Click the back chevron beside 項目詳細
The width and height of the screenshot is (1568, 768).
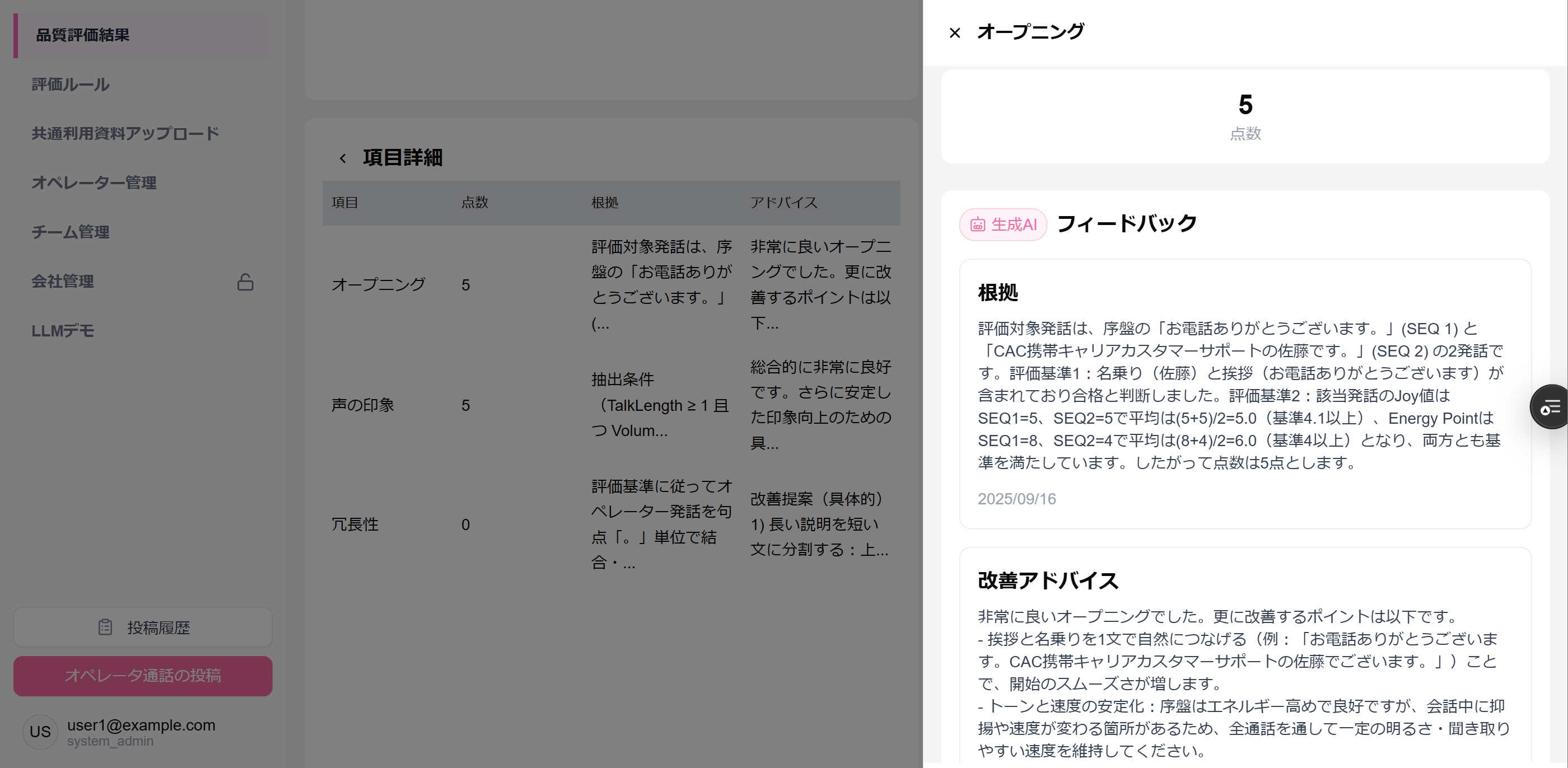343,158
